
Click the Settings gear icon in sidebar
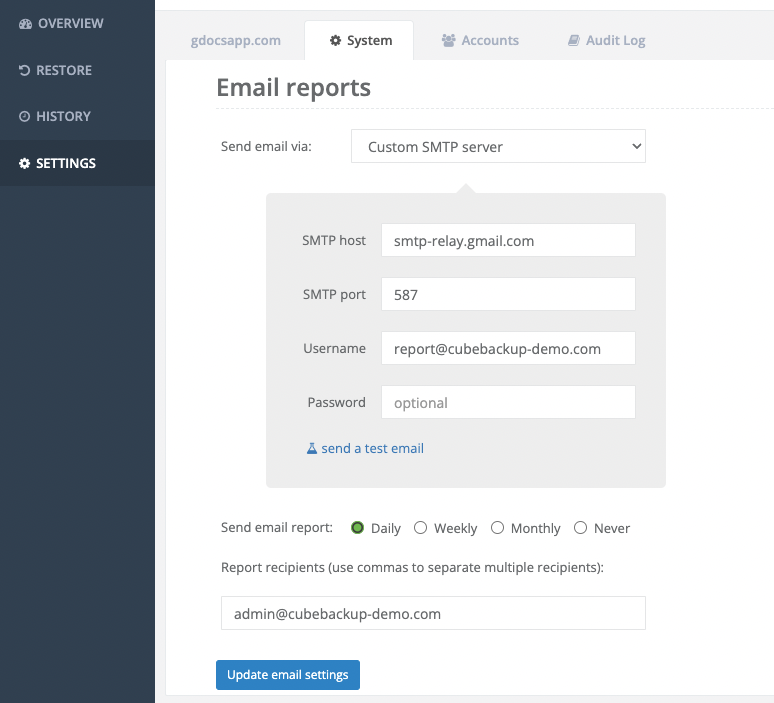pos(25,164)
